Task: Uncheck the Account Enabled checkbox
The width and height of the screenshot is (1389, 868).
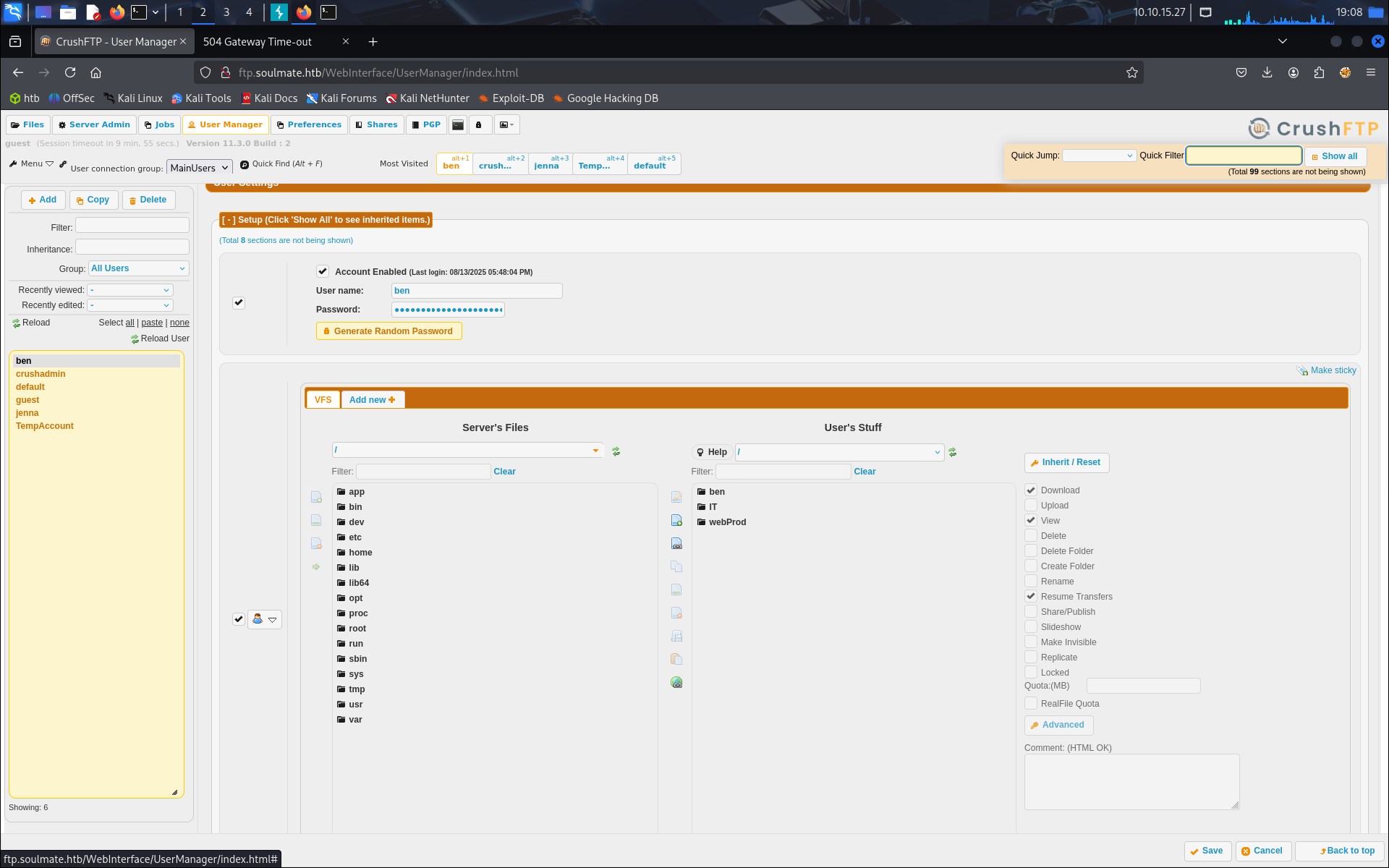Action: pyautogui.click(x=323, y=271)
